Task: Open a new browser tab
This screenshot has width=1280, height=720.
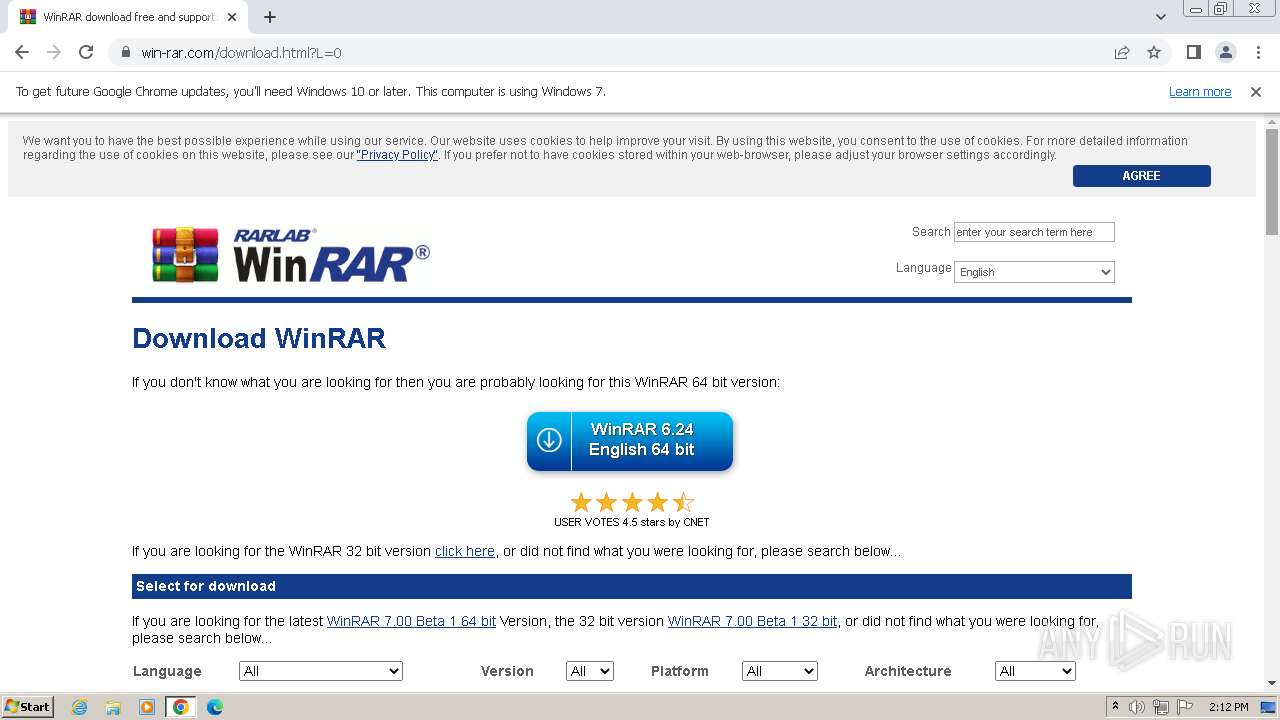Action: click(x=270, y=17)
